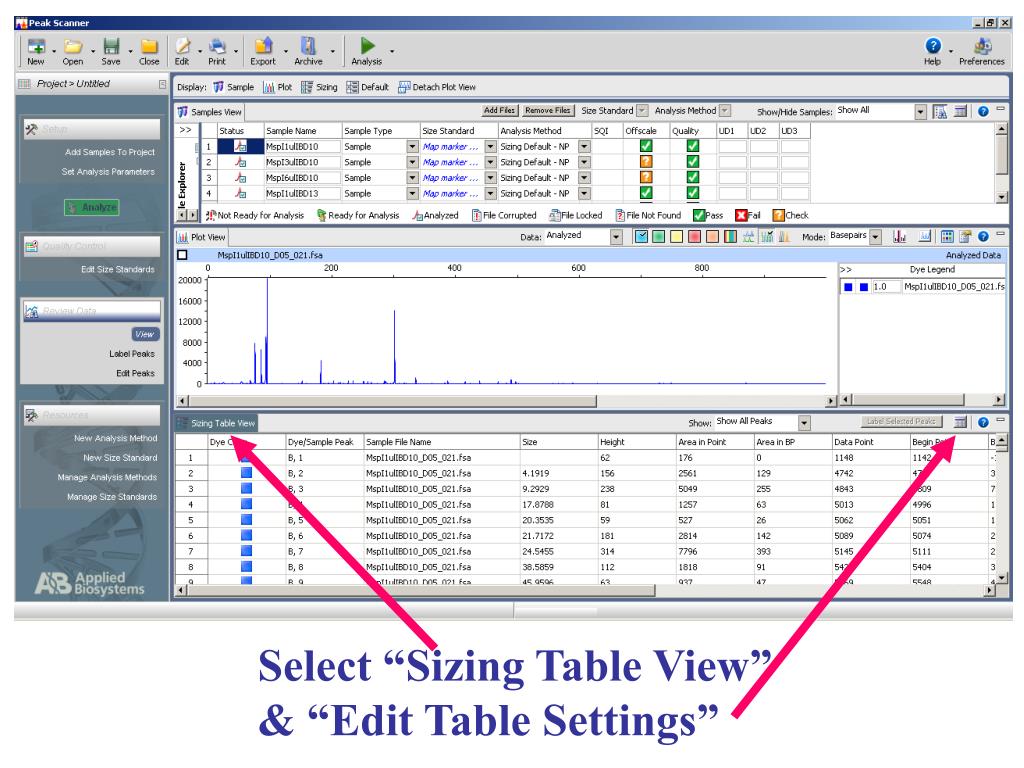Toggle the yellow dye channel

(677, 237)
